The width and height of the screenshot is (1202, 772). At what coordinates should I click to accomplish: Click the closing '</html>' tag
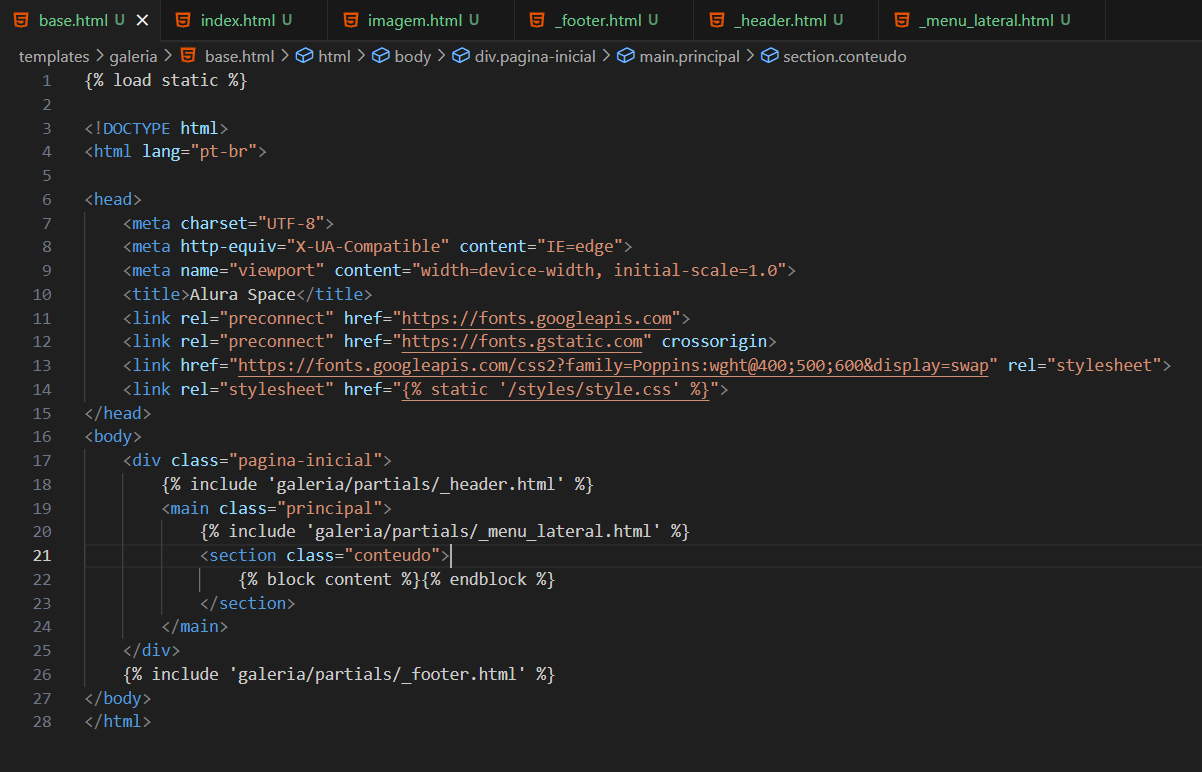tap(118, 722)
